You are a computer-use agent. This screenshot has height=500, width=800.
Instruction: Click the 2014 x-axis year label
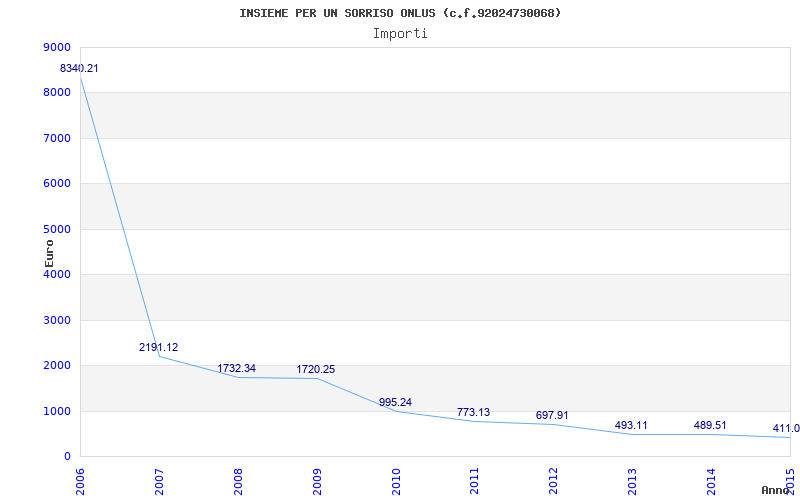tap(711, 482)
